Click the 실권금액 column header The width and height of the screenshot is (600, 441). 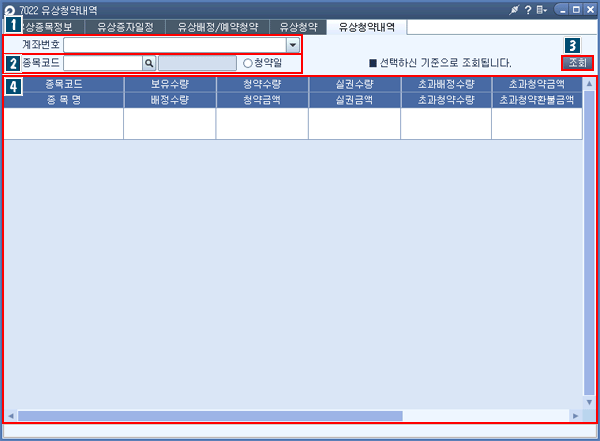click(354, 100)
